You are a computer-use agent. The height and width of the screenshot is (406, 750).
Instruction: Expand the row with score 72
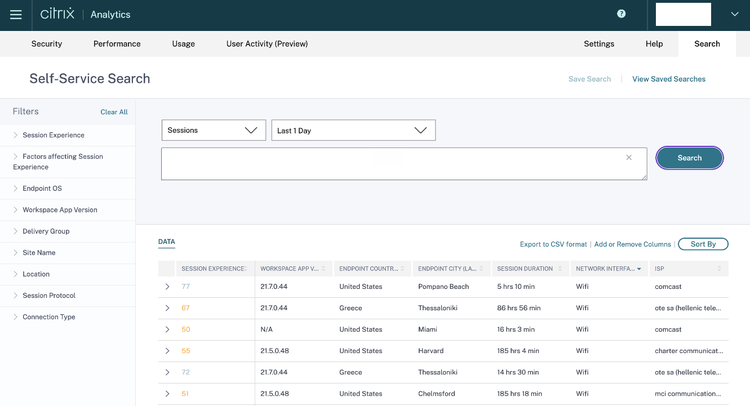pyautogui.click(x=167, y=372)
